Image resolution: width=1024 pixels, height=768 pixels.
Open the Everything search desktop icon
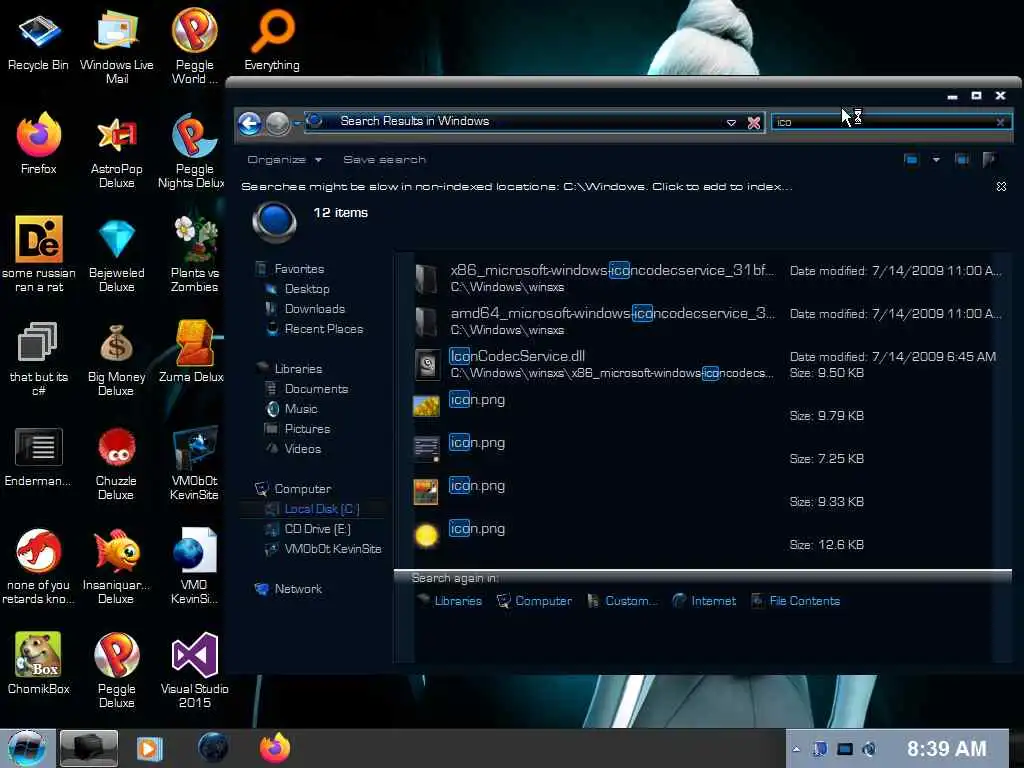point(272,39)
